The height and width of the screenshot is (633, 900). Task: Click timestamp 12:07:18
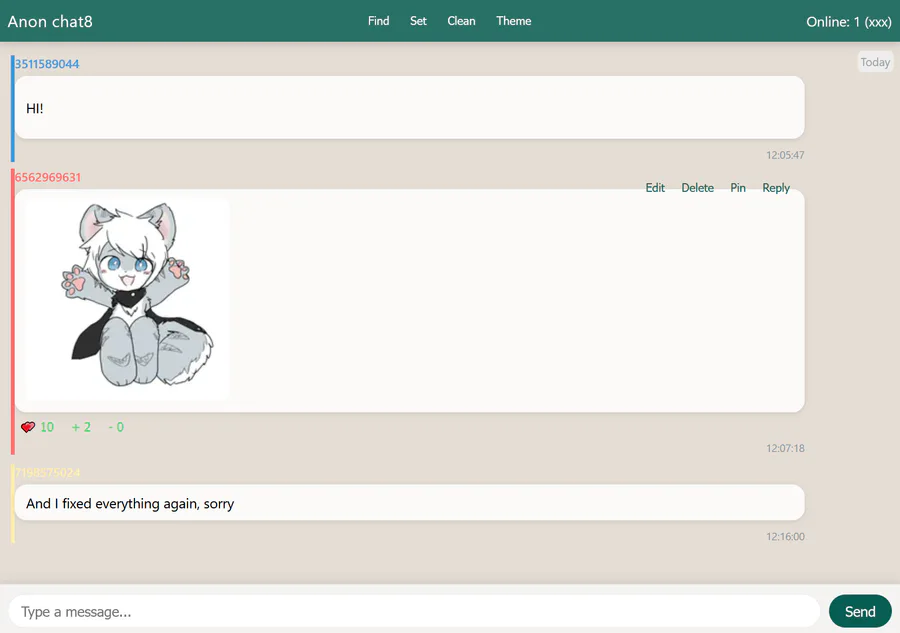[x=785, y=448]
